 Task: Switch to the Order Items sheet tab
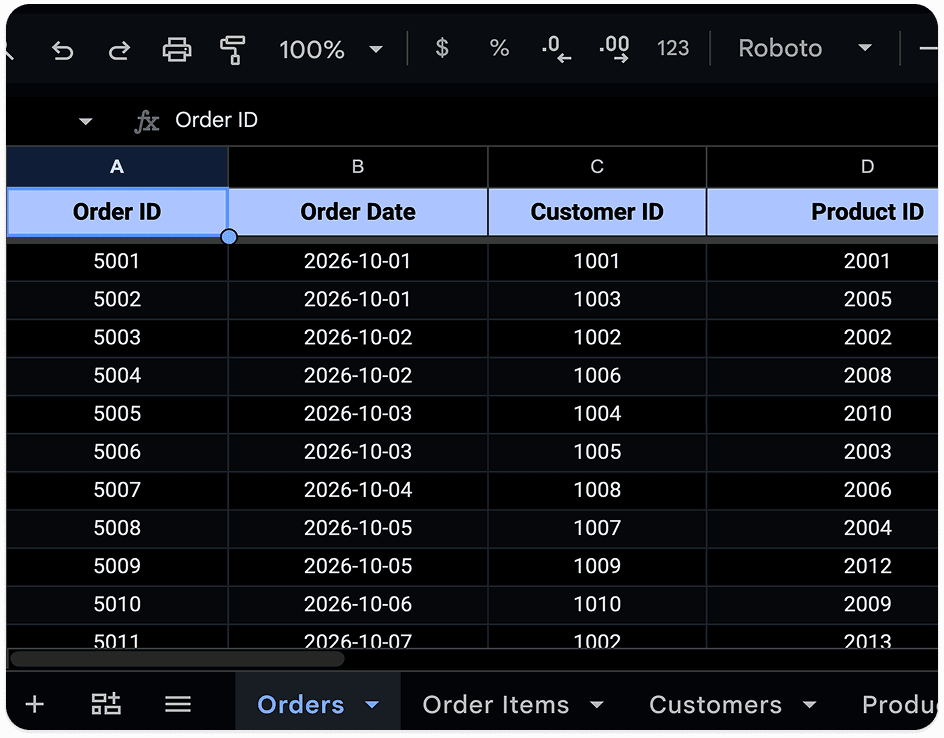[495, 704]
